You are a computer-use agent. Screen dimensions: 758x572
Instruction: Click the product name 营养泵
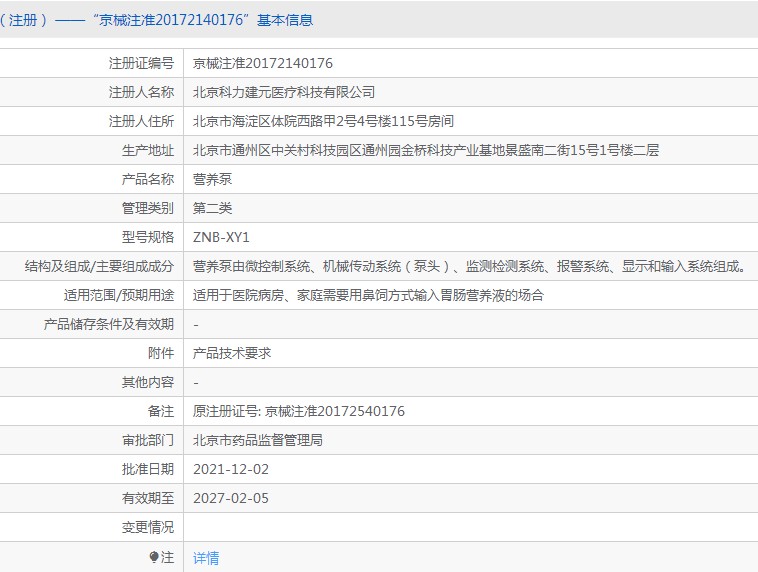[x=212, y=179]
